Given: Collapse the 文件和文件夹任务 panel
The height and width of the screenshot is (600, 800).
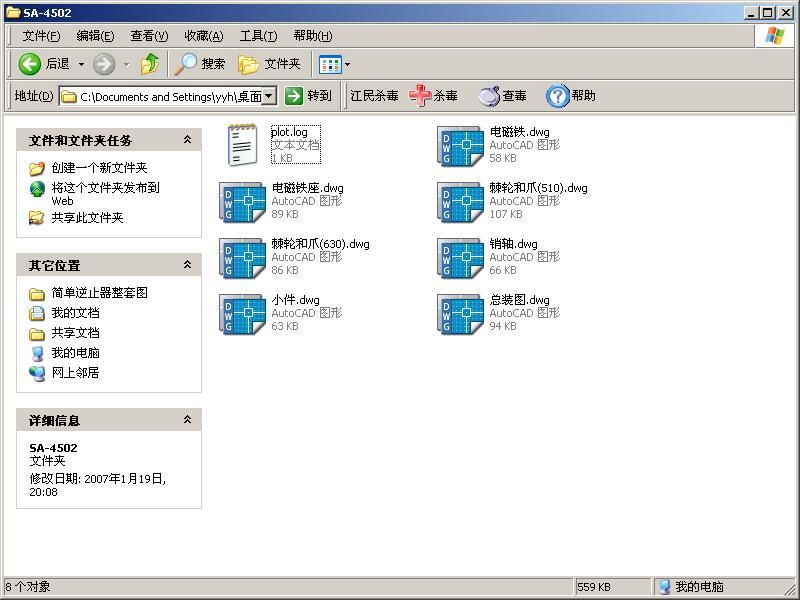Looking at the screenshot, I should (x=187, y=139).
